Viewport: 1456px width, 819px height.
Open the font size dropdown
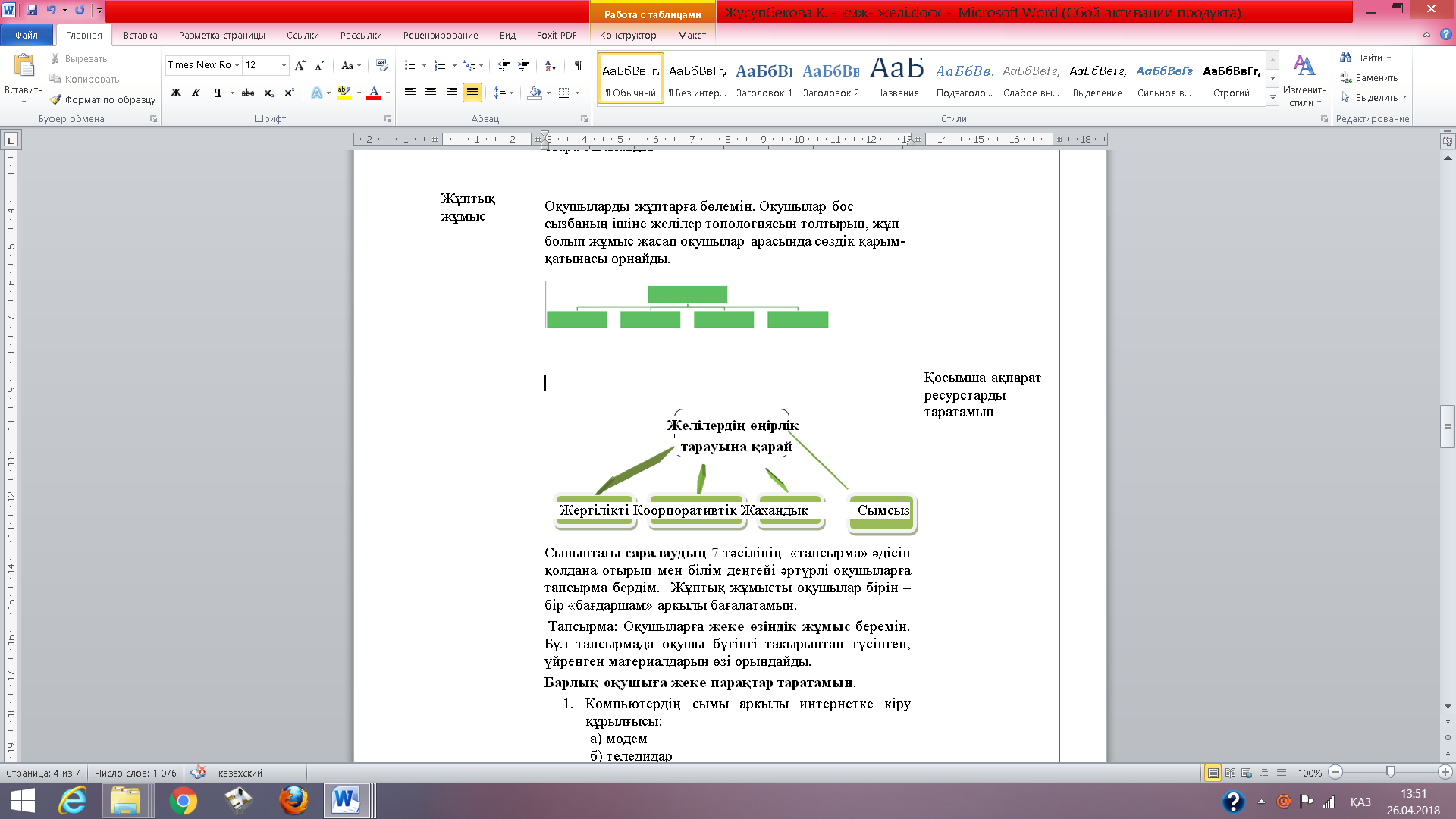click(284, 65)
